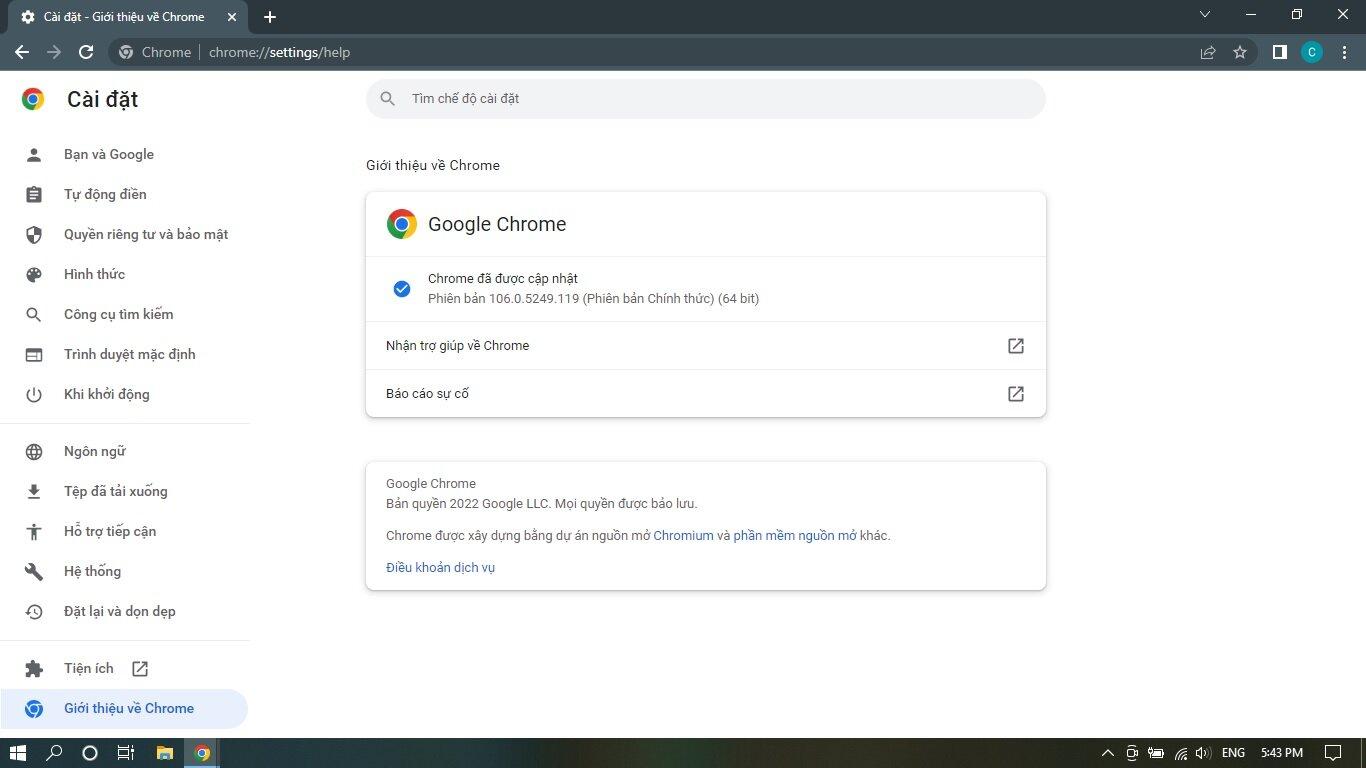Open Công cụ tìm kiếm settings
Image resolution: width=1366 pixels, height=768 pixels.
coord(119,314)
